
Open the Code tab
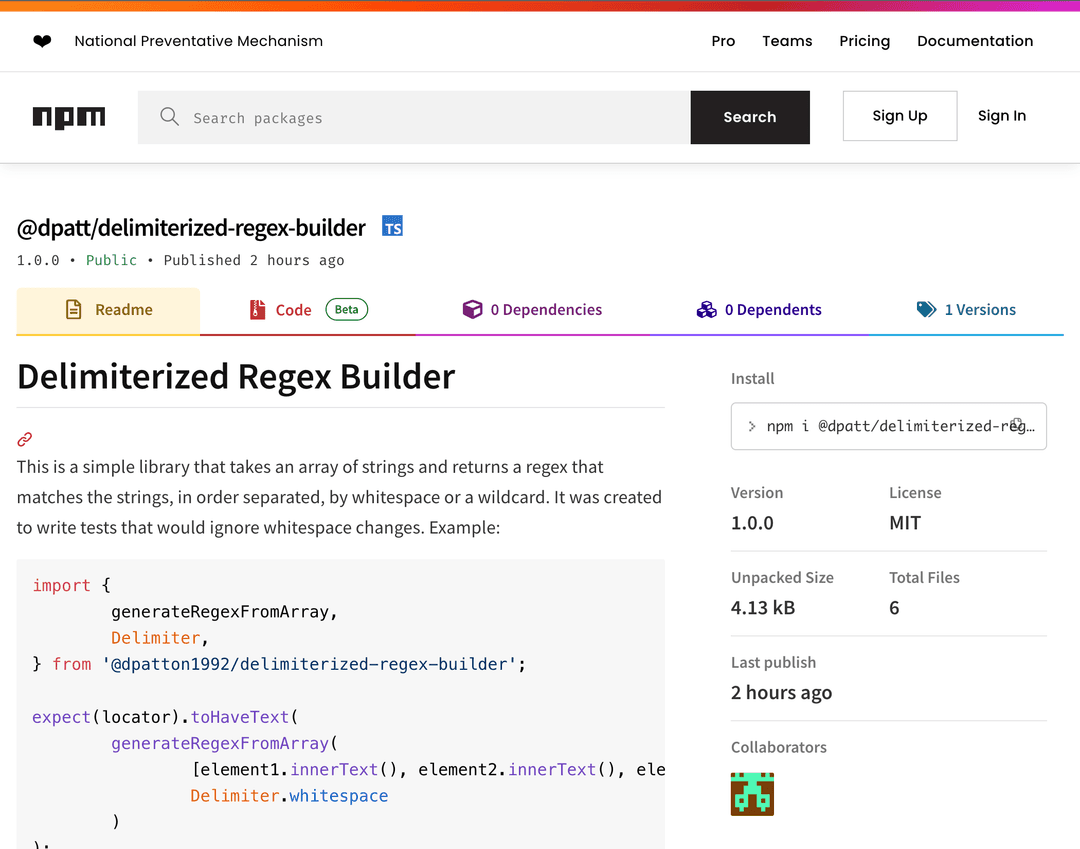pos(308,311)
